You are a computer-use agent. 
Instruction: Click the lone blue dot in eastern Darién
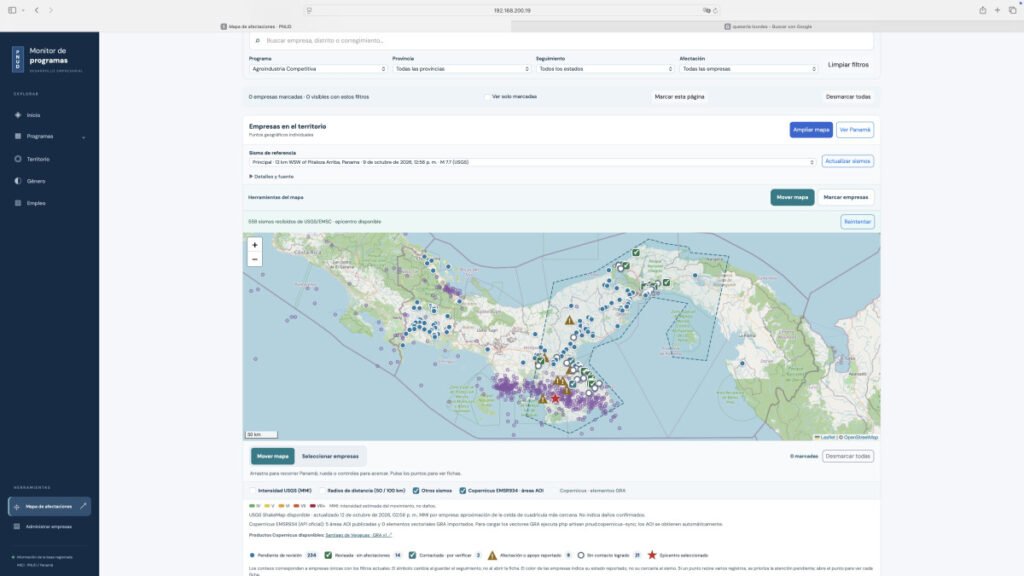pos(742,363)
